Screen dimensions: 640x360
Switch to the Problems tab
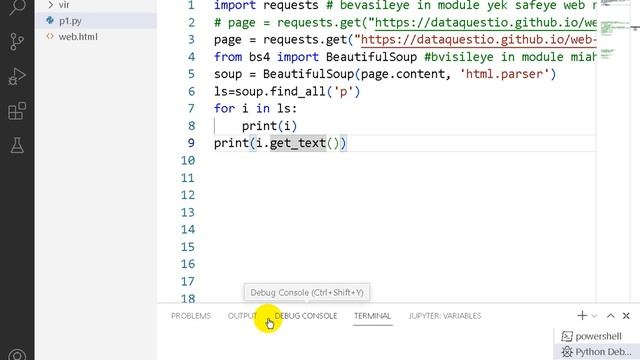coord(191,316)
